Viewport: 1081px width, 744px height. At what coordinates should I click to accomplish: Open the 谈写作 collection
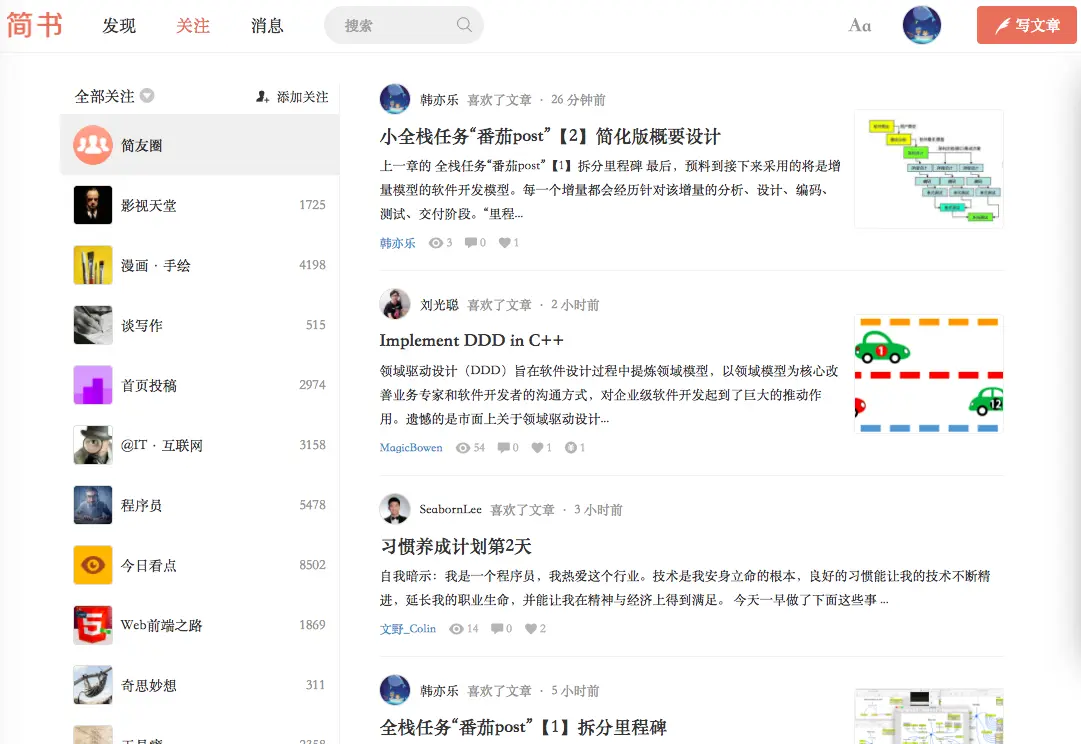tap(200, 325)
